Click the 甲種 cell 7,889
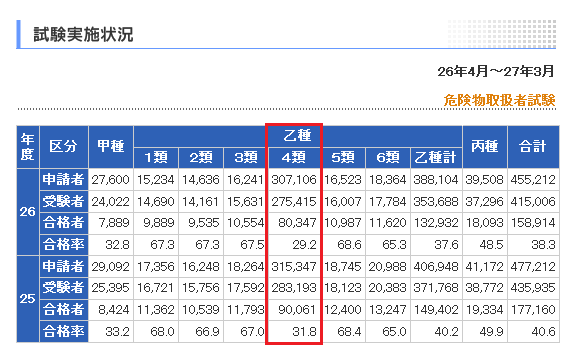 pyautogui.click(x=111, y=223)
